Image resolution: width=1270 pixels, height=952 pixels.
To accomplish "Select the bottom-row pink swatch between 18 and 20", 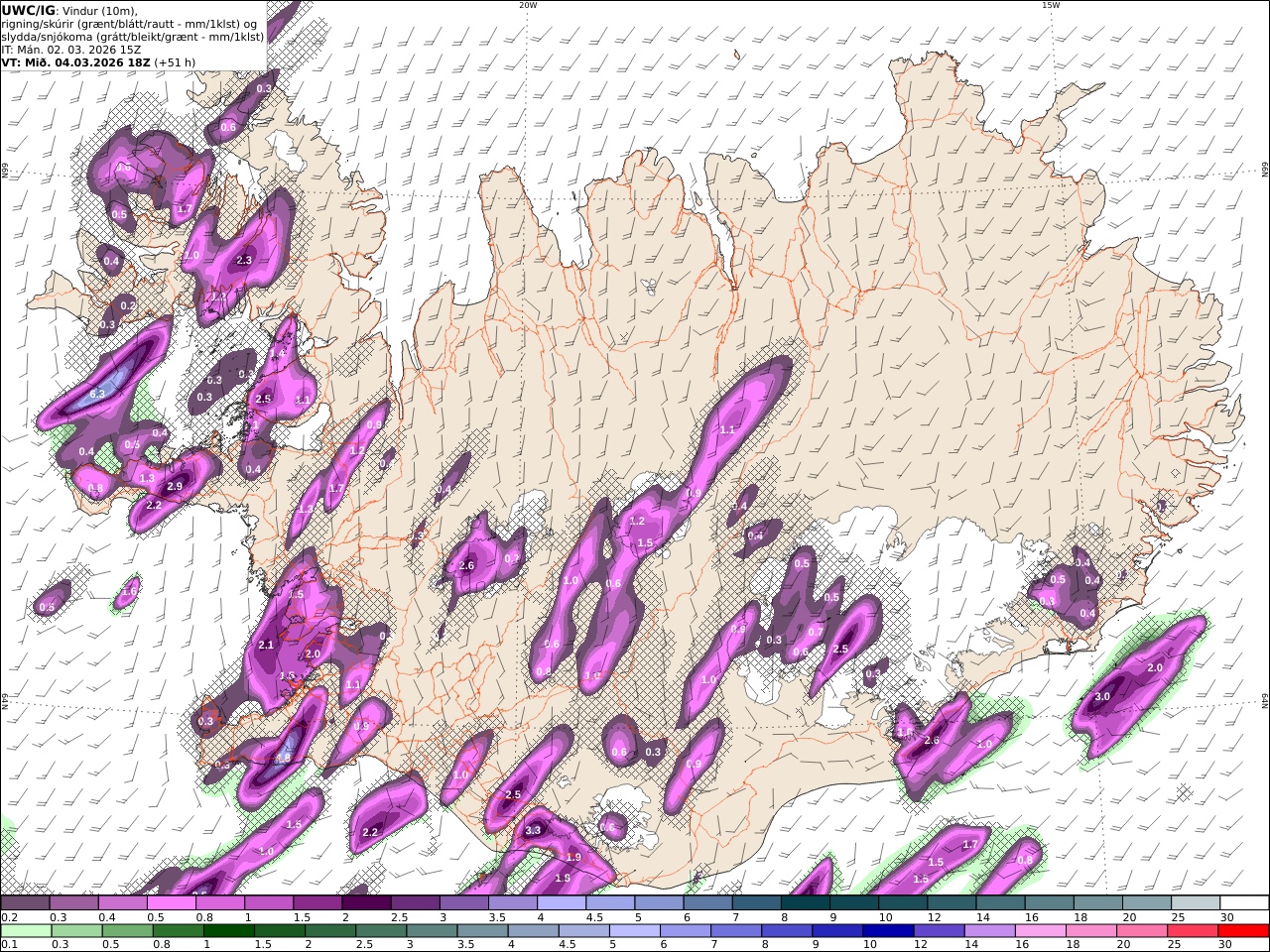I will tap(1092, 931).
